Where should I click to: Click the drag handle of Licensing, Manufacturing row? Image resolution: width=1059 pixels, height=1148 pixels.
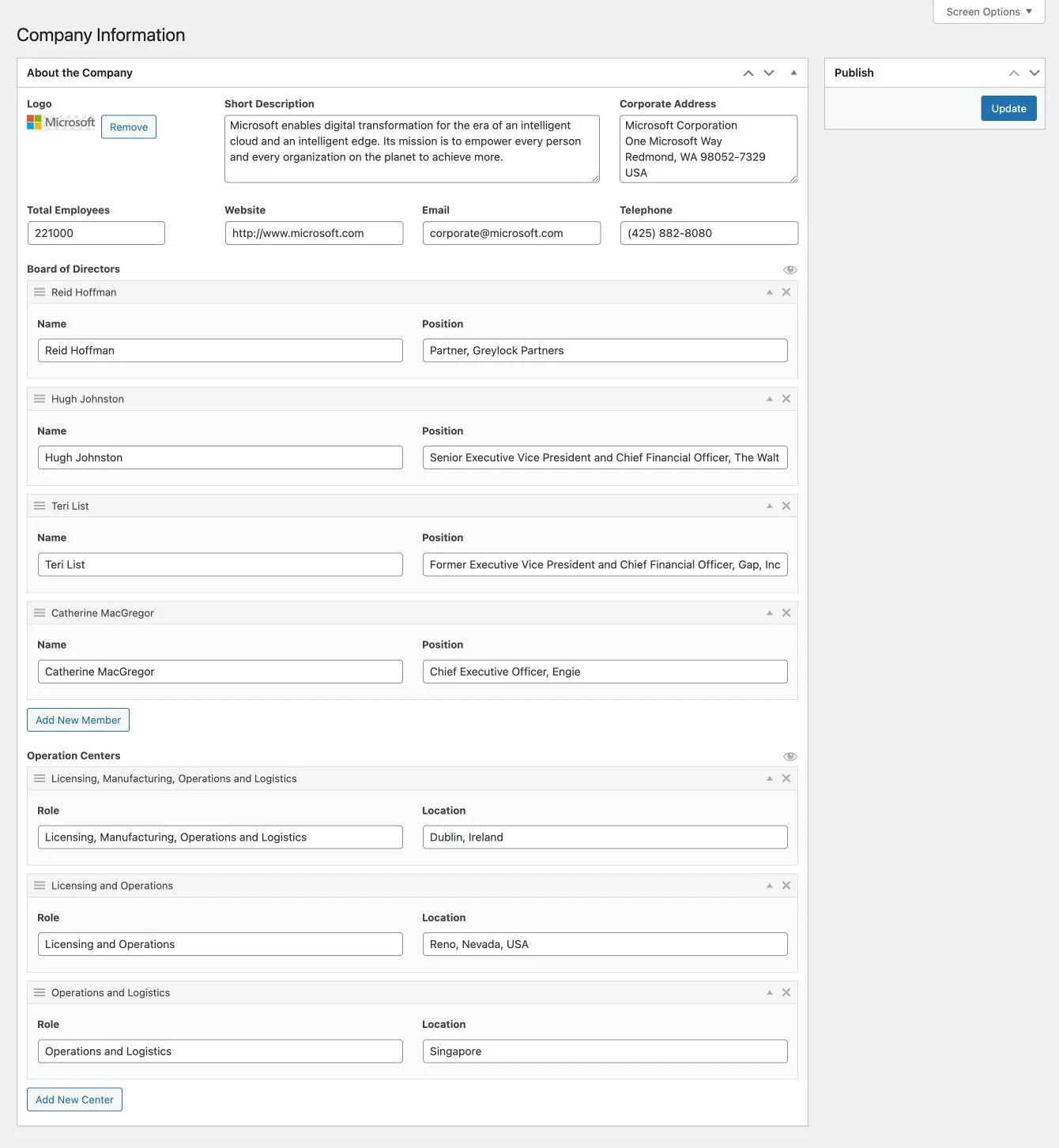pyautogui.click(x=40, y=779)
